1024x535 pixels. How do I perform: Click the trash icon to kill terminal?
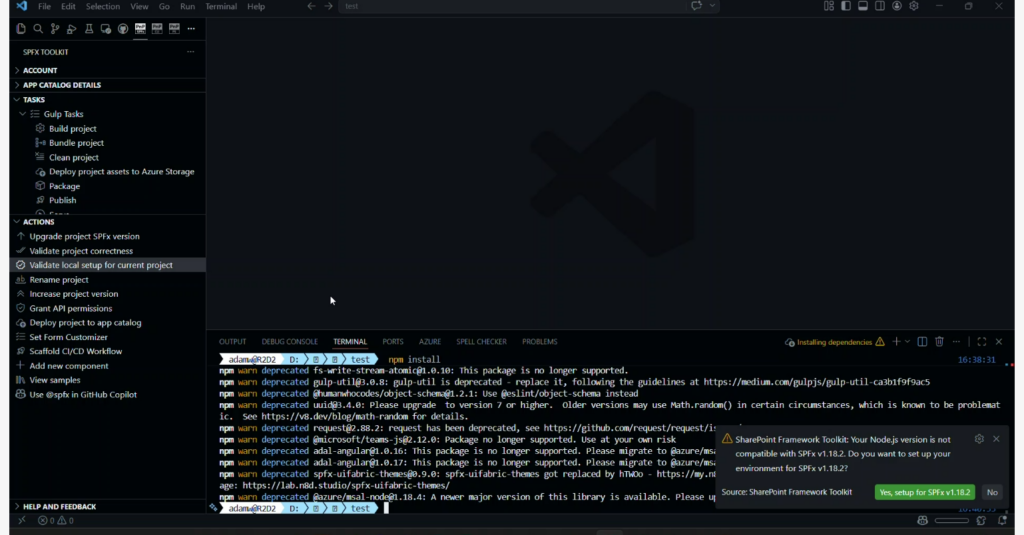(x=939, y=342)
